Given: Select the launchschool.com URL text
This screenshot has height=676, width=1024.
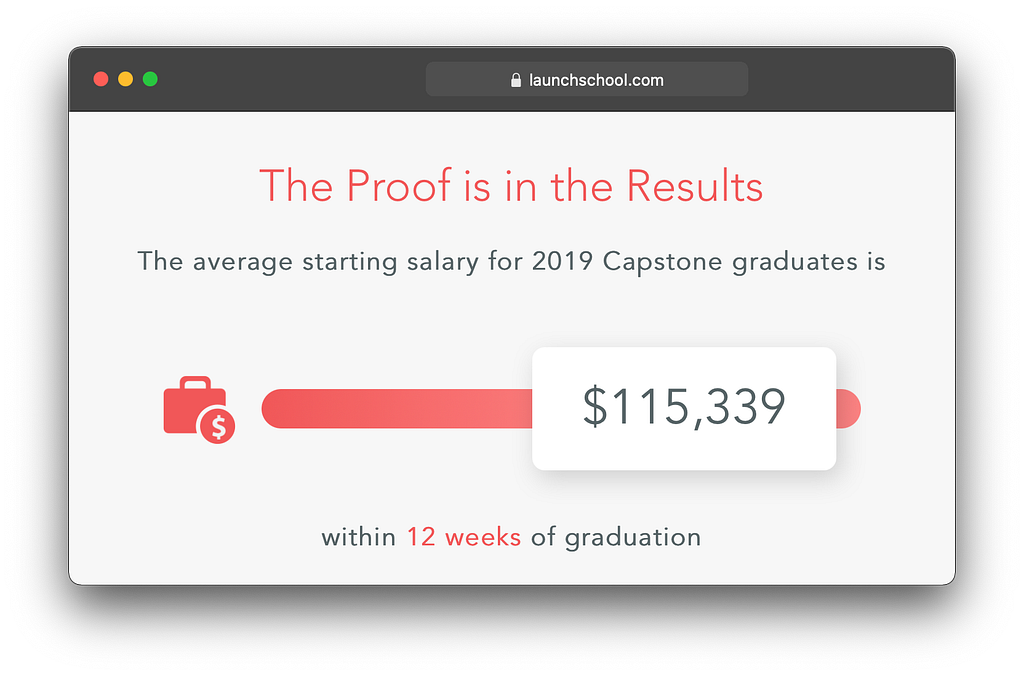Looking at the screenshot, I should click(596, 80).
